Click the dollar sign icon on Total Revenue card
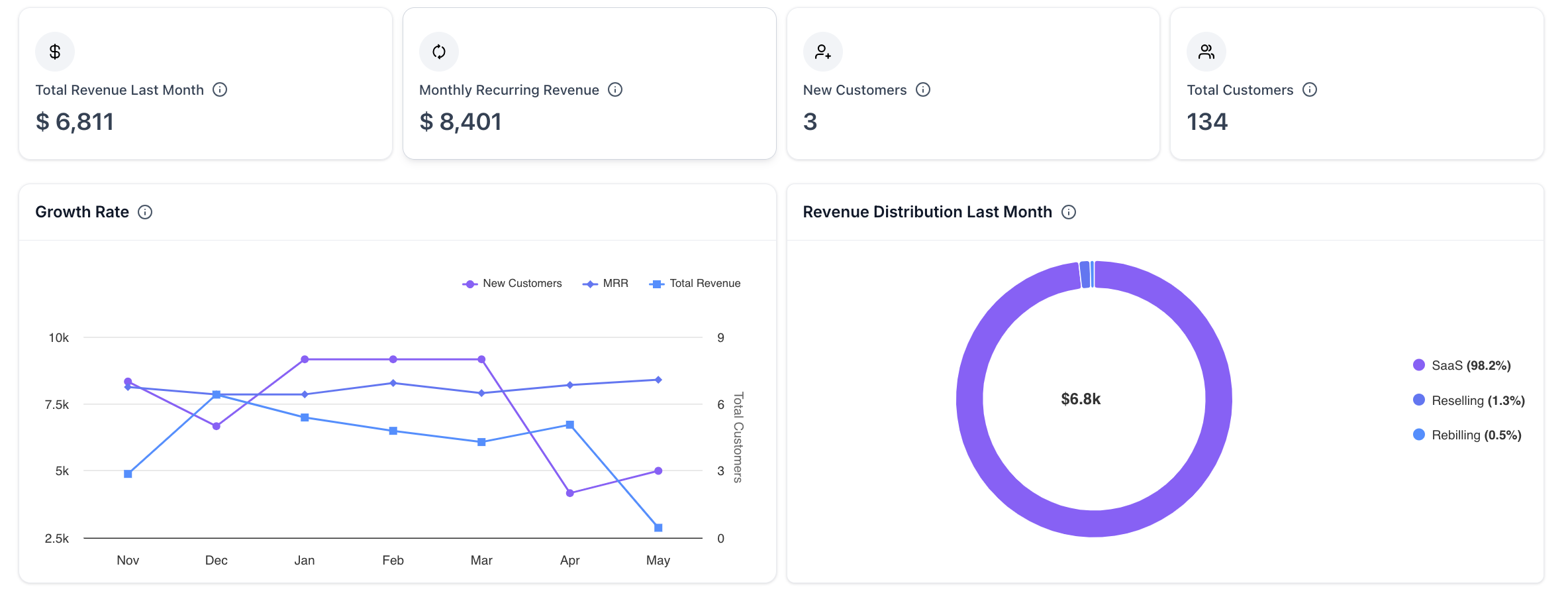Viewport: 1568px width, 607px height. (55, 52)
